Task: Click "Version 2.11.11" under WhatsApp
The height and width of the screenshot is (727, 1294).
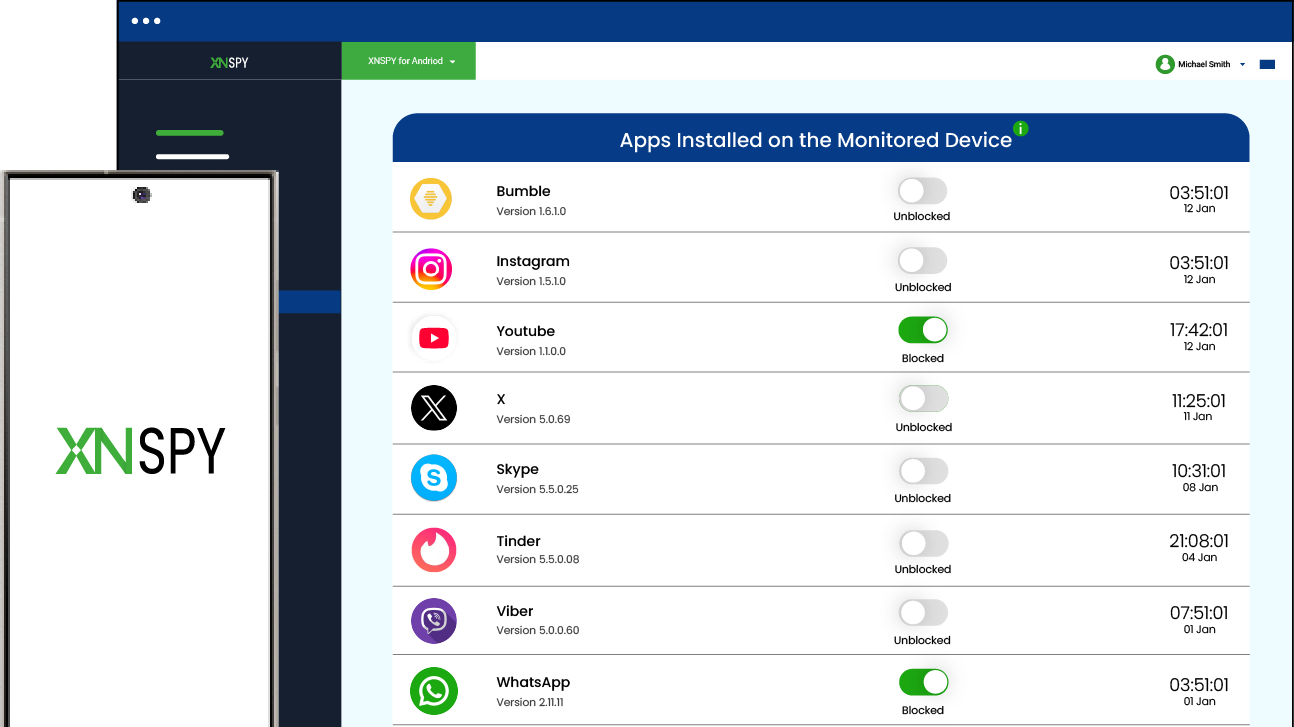Action: 530,702
